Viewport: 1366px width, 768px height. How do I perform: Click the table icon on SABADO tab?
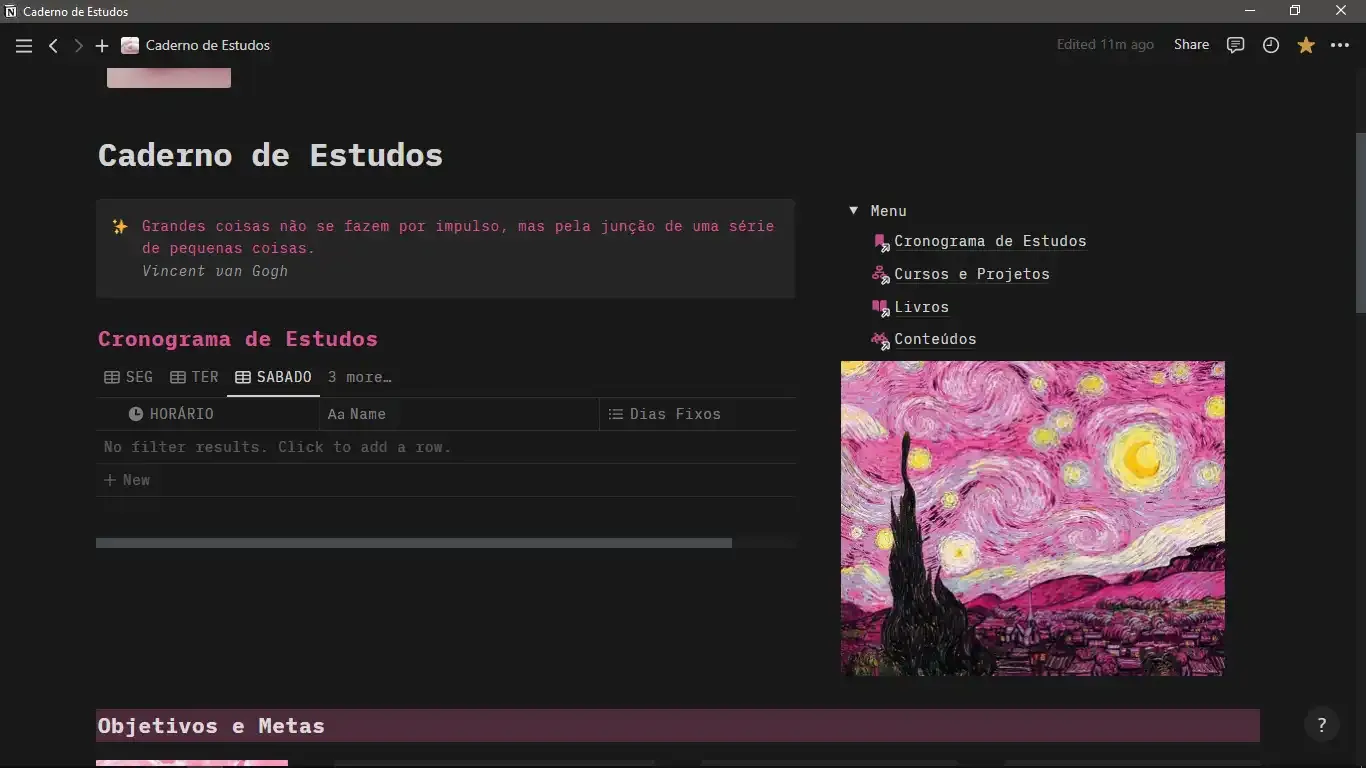click(x=243, y=377)
